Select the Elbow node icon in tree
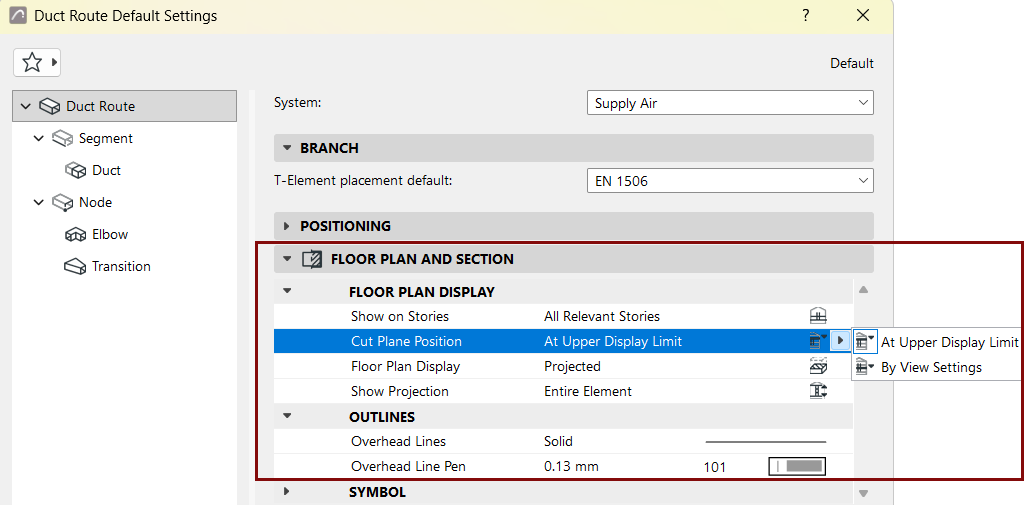Image resolution: width=1024 pixels, height=505 pixels. pos(76,235)
